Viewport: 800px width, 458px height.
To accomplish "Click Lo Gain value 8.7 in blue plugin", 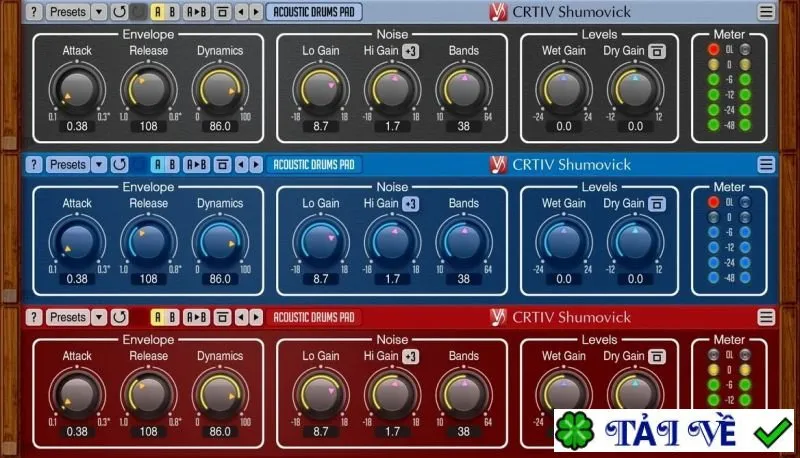I will (321, 279).
